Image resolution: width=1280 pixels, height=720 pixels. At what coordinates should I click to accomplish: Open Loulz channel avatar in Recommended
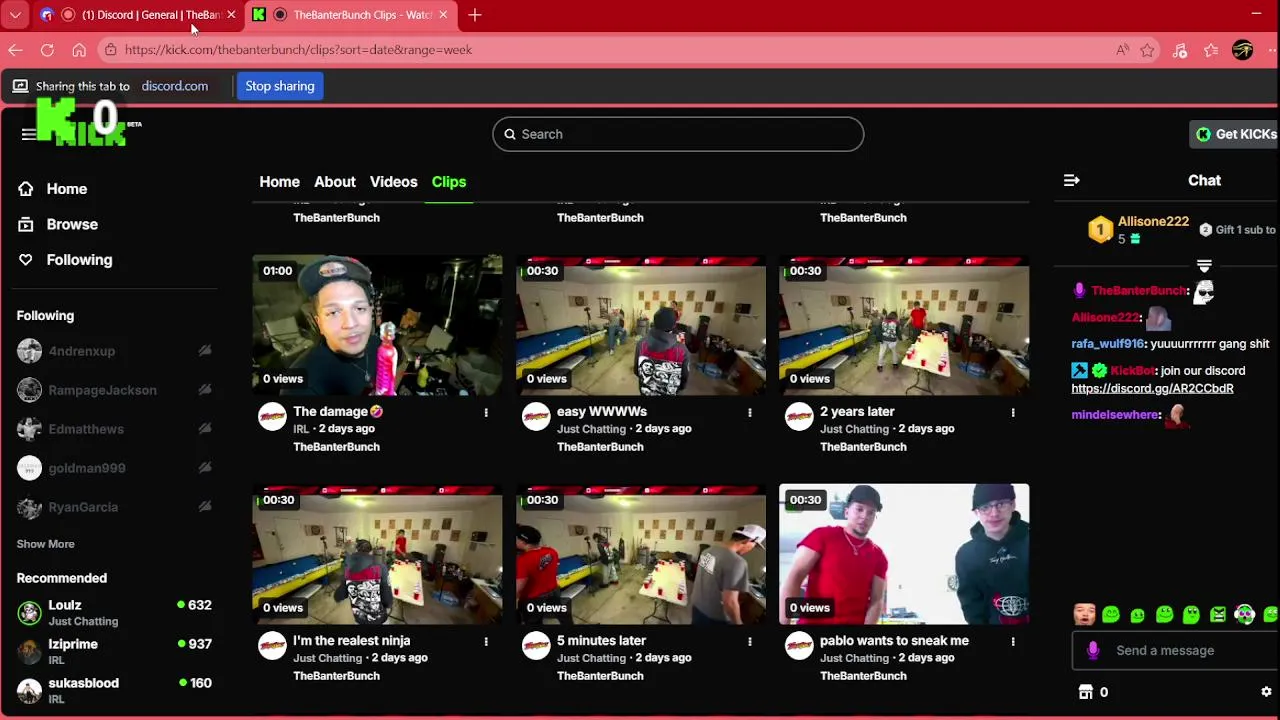[x=30, y=613]
